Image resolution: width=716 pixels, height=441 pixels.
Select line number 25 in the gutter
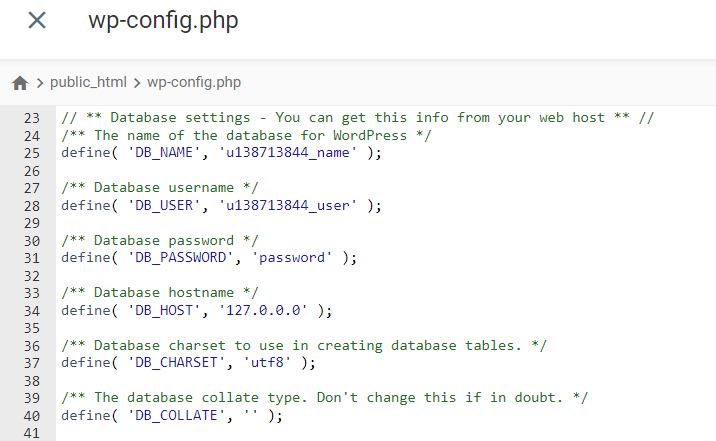pos(31,153)
